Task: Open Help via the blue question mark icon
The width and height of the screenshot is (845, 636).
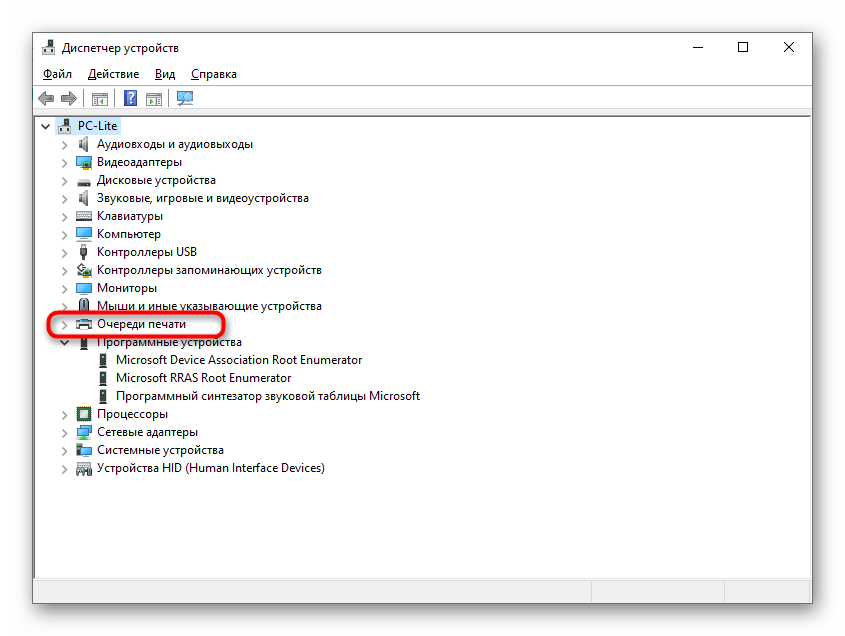Action: click(130, 98)
